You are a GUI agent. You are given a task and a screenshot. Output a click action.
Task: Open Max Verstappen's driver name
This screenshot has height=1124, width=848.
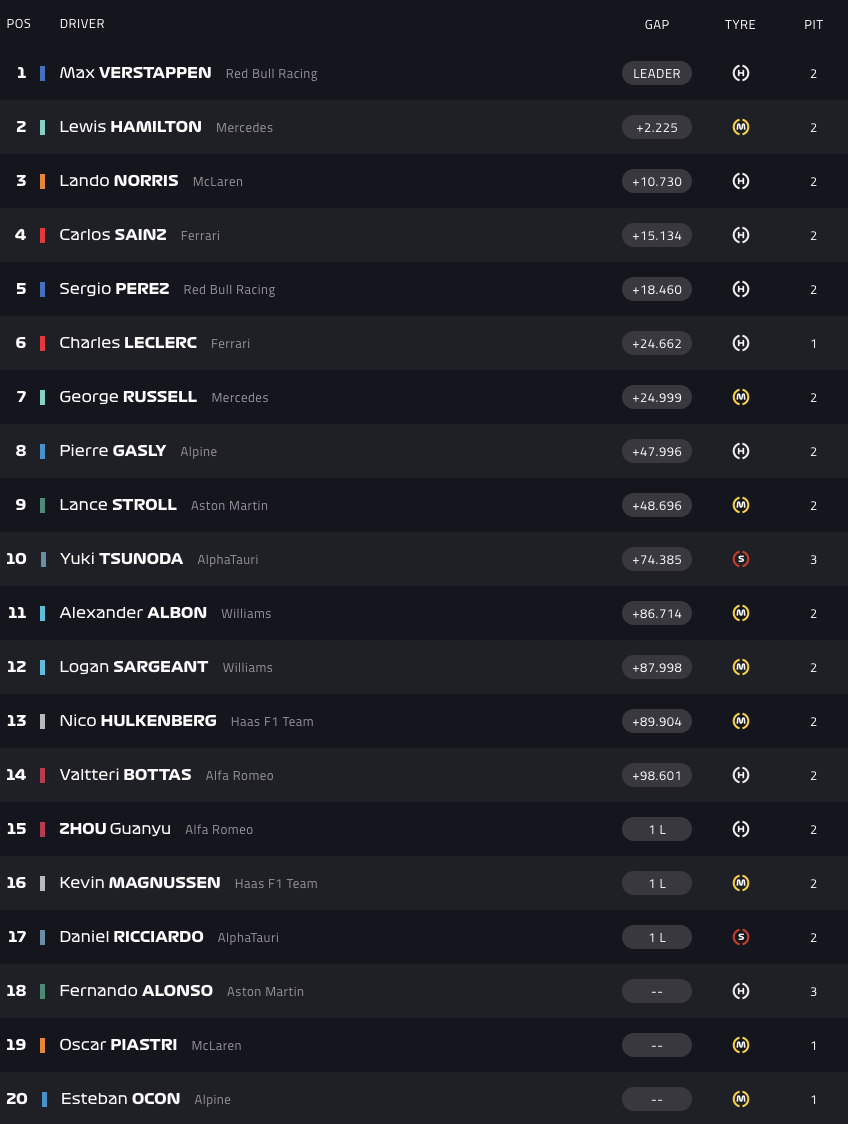(x=135, y=73)
